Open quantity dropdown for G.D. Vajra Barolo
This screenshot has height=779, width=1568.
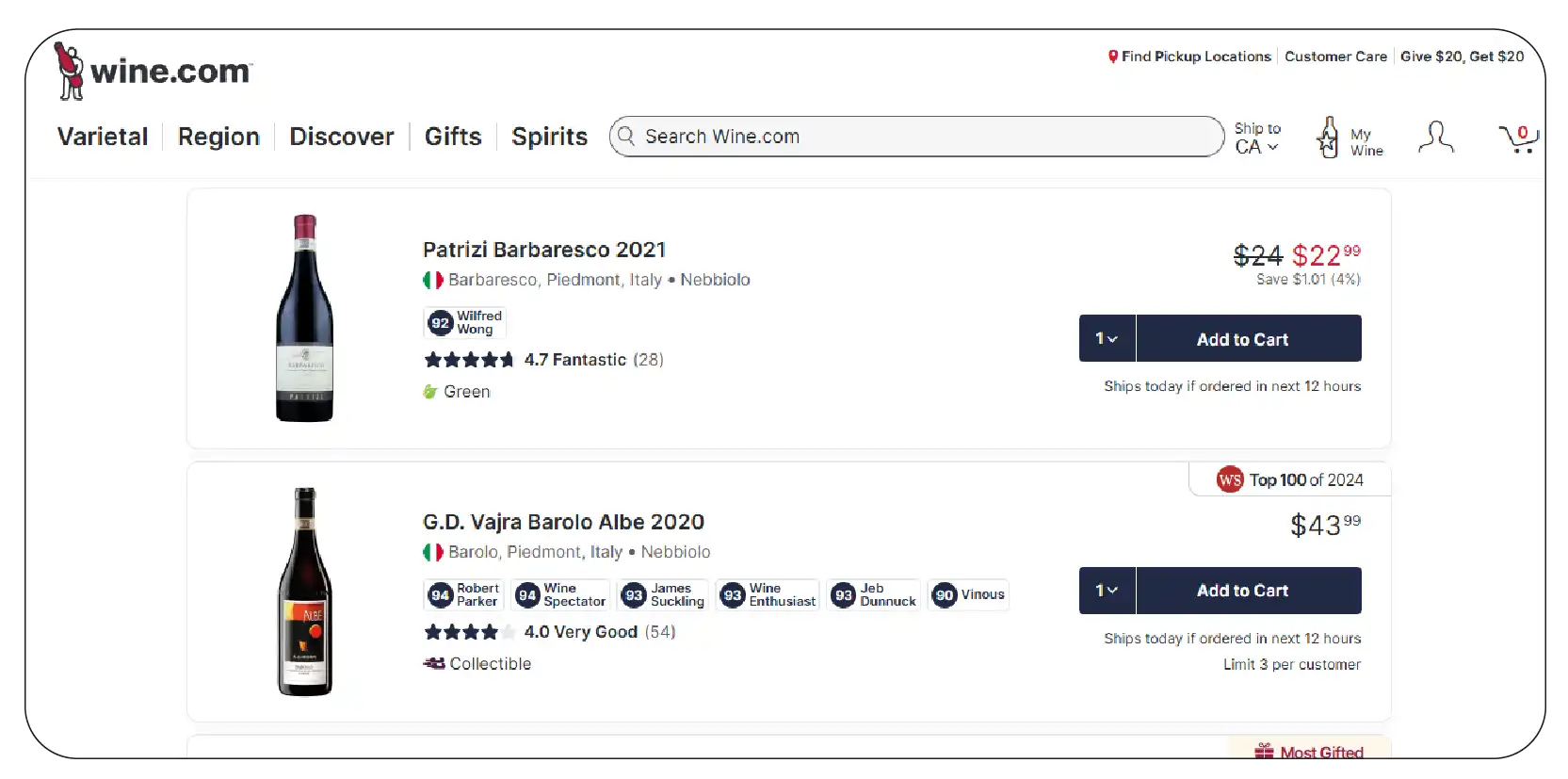[1107, 591]
